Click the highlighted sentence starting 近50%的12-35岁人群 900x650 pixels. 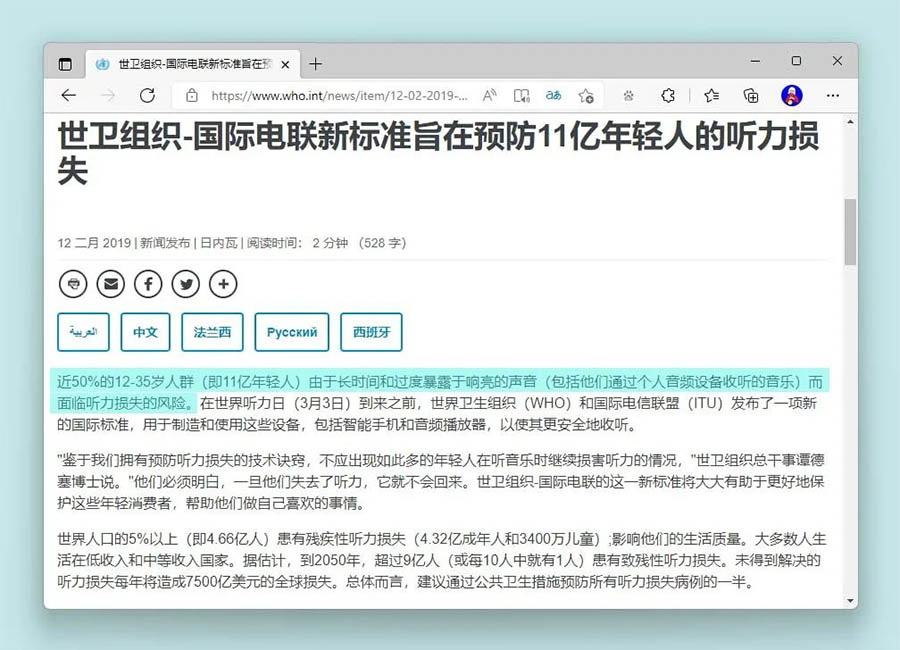(x=440, y=392)
